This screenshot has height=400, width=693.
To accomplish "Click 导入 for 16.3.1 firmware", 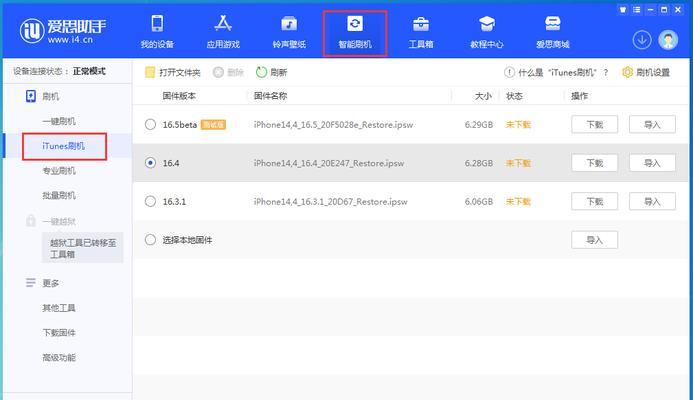I will 652,202.
